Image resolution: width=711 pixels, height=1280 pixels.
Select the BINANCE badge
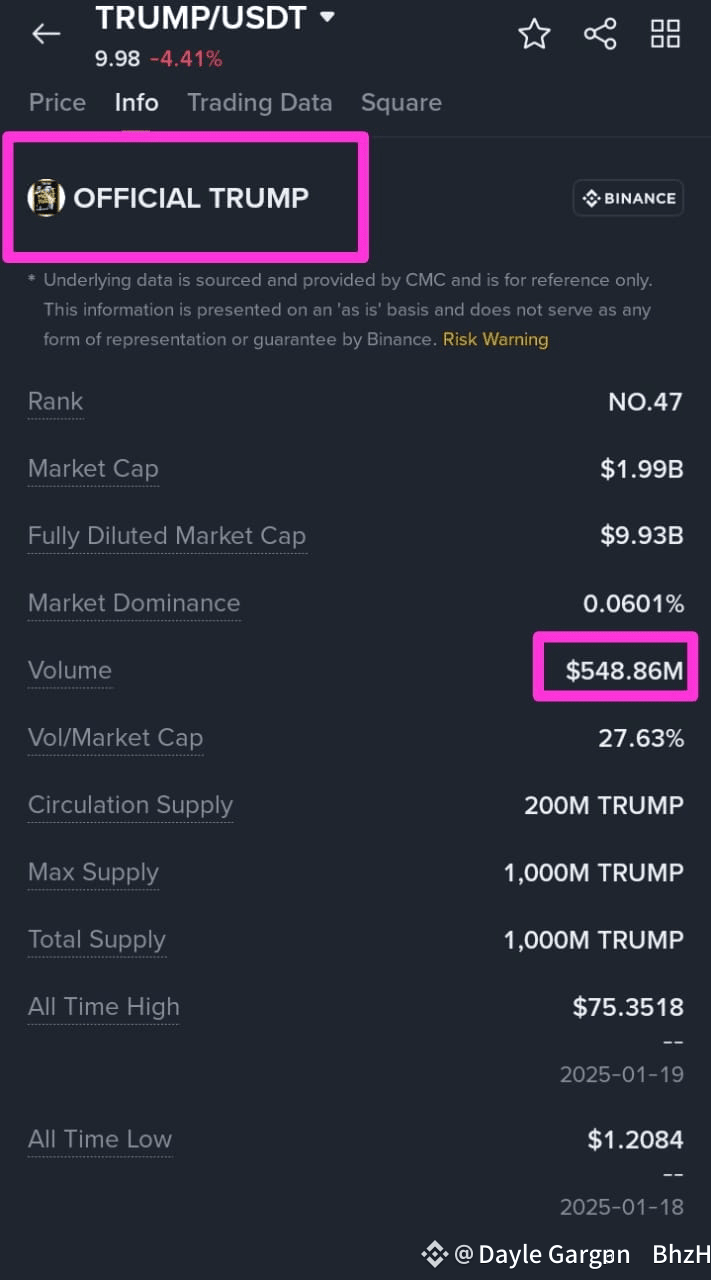(628, 197)
